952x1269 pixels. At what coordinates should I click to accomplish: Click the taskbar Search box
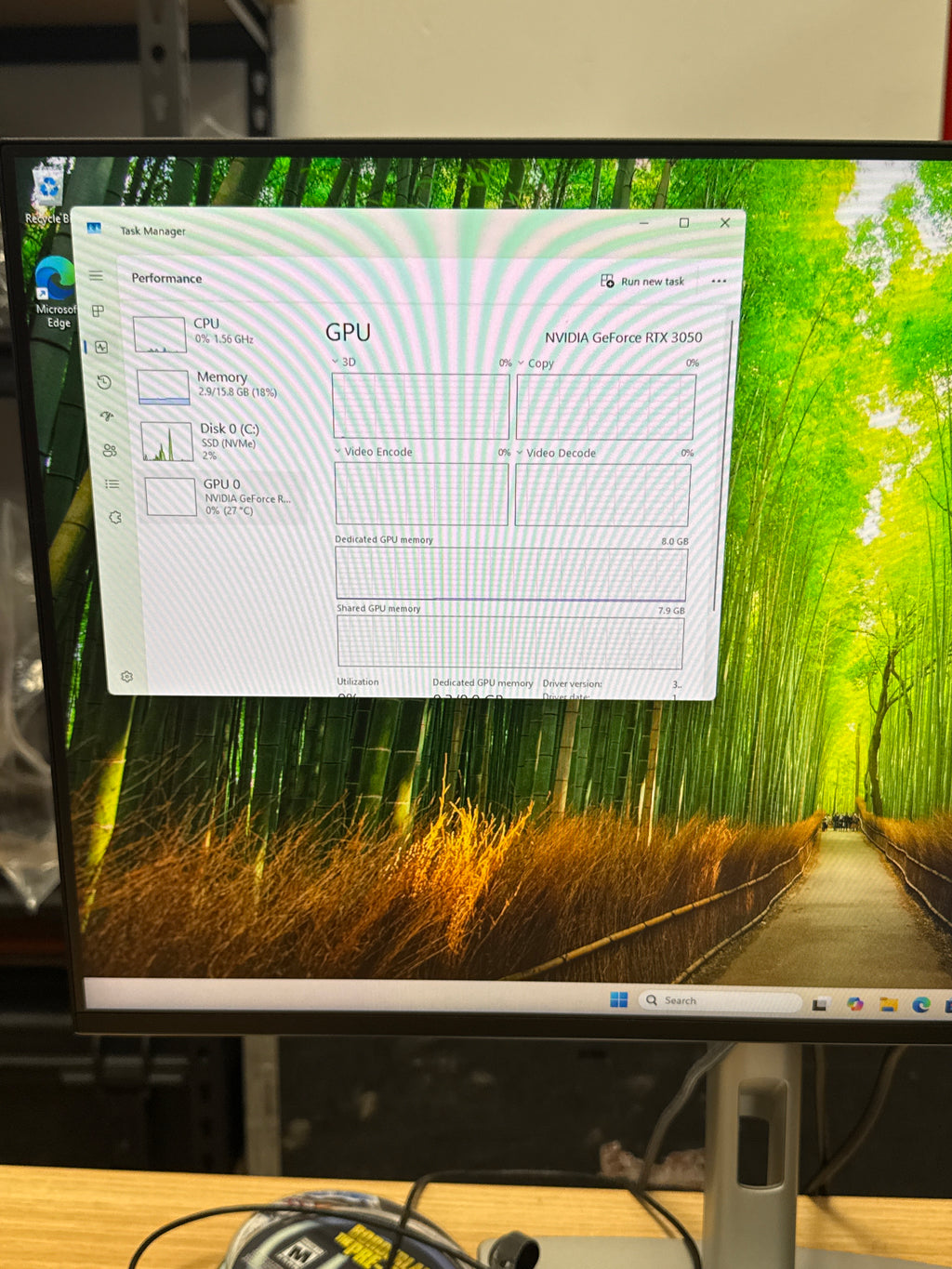tap(720, 1001)
